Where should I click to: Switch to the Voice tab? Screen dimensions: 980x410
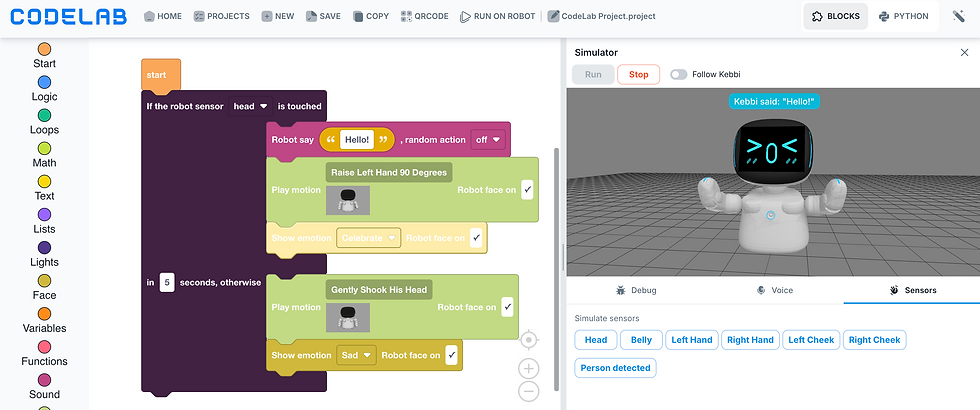774,290
